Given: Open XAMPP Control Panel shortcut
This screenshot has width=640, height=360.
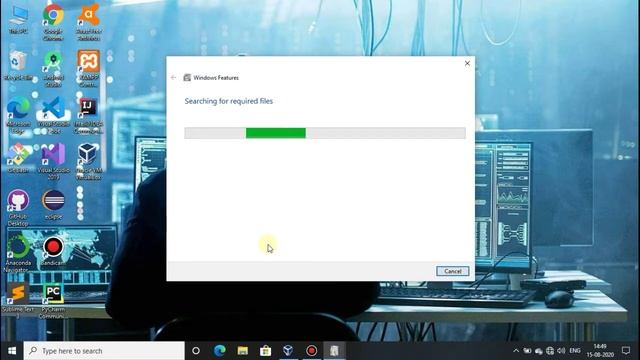Looking at the screenshot, I should click(89, 69).
